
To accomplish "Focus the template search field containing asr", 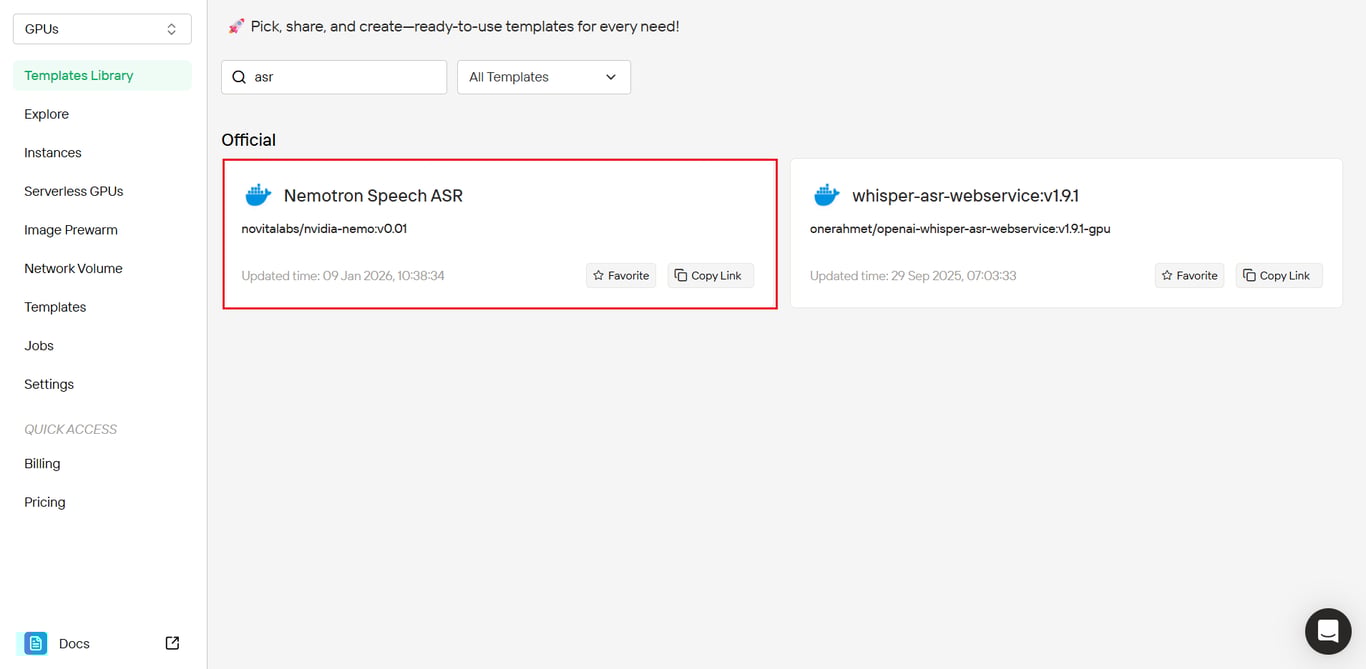I will click(334, 77).
